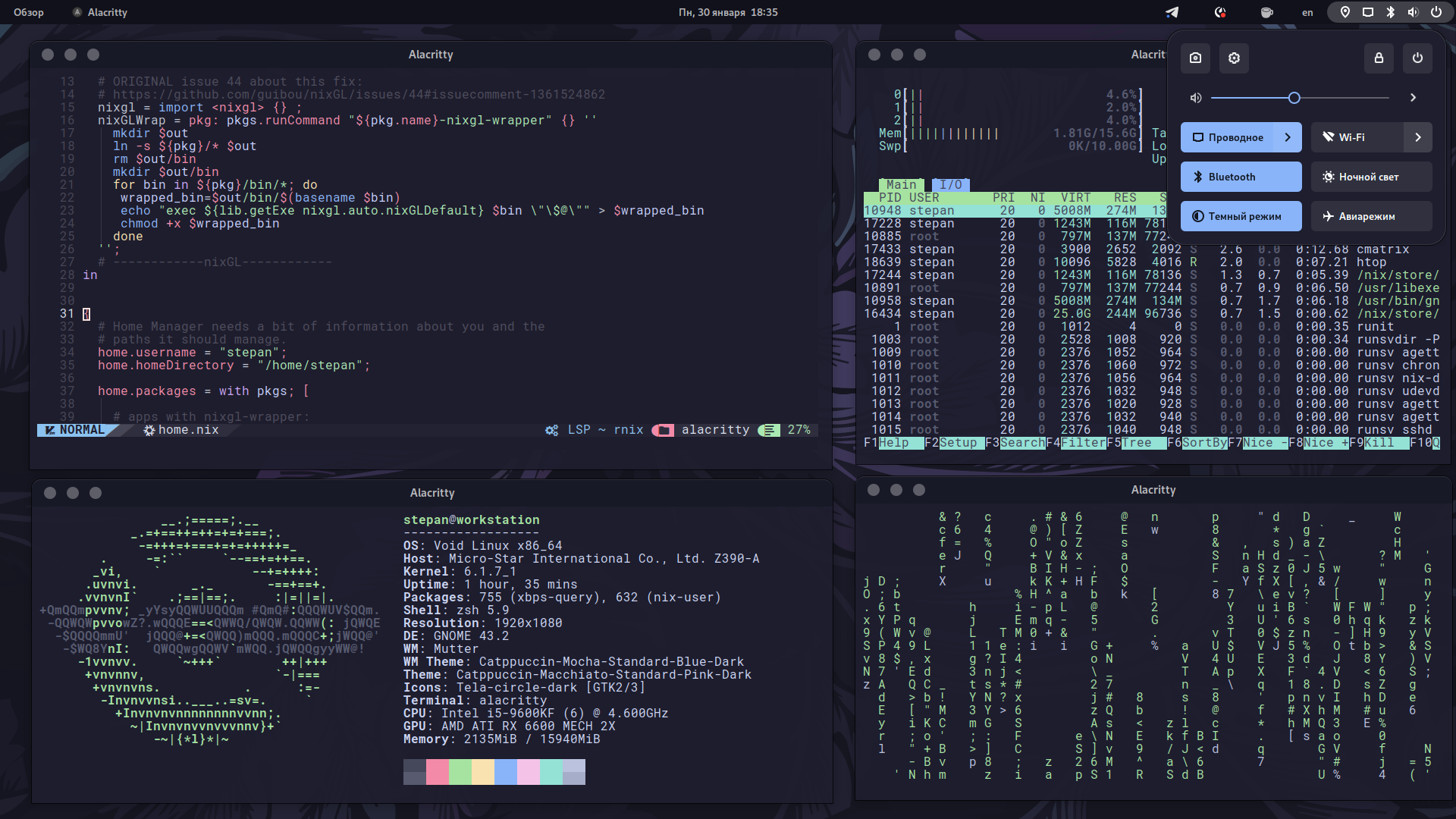This screenshot has height=819, width=1456.
Task: Adjust the volume slider
Action: [x=1294, y=98]
